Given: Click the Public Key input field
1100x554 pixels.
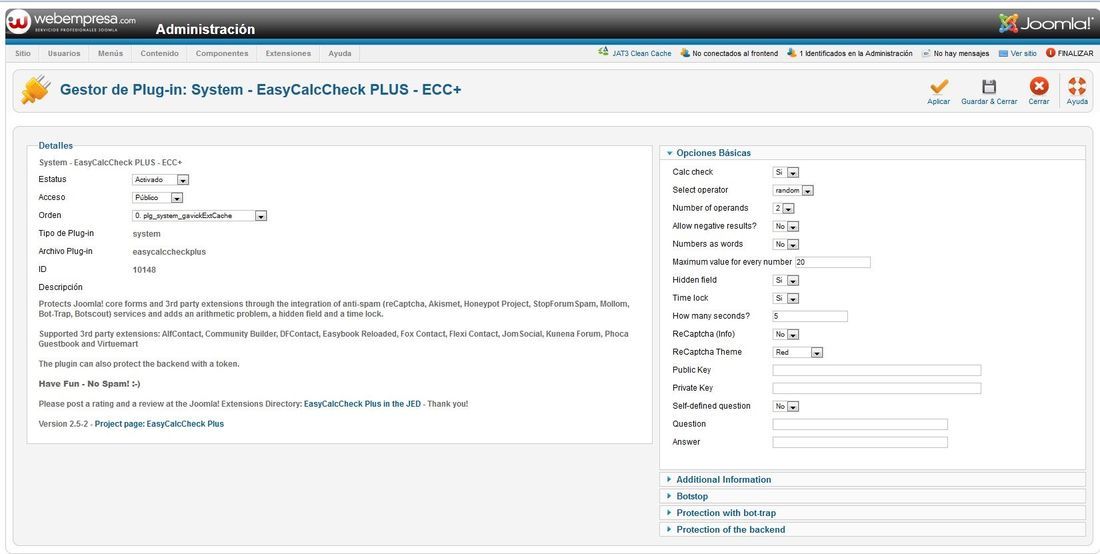Looking at the screenshot, I should [877, 370].
